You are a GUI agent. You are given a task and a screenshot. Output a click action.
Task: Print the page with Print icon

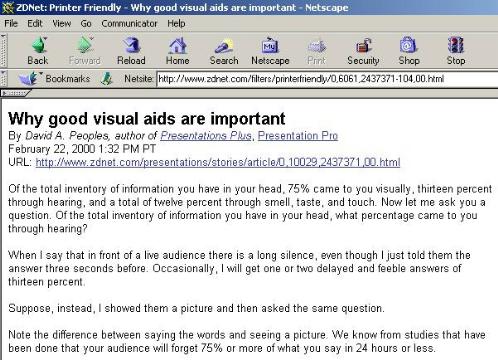pos(316,51)
